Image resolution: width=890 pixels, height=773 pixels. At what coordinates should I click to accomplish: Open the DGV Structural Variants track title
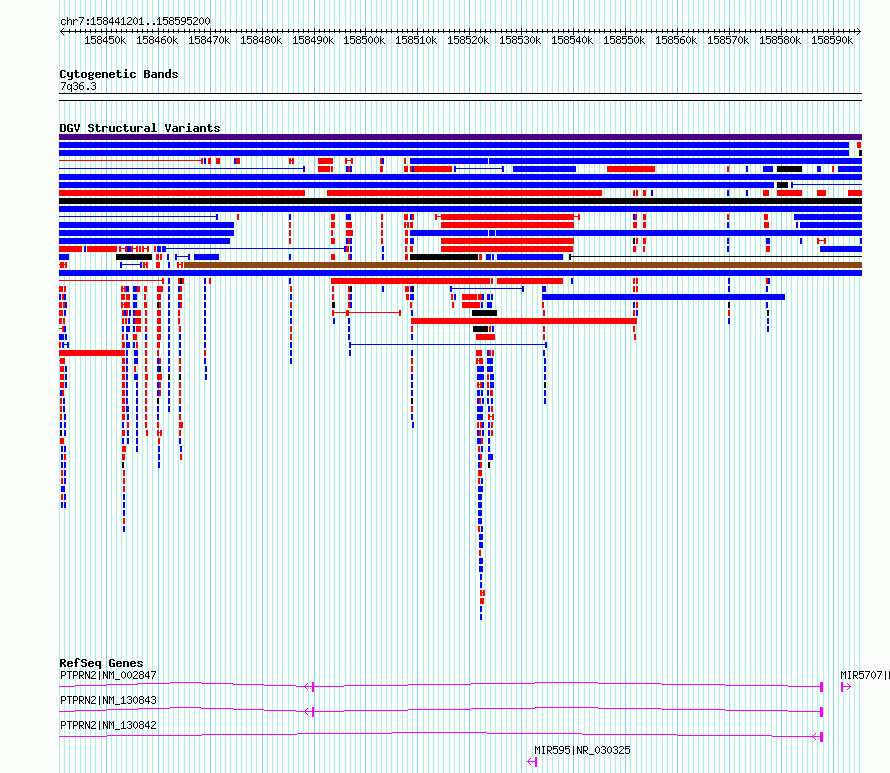pyautogui.click(x=140, y=128)
